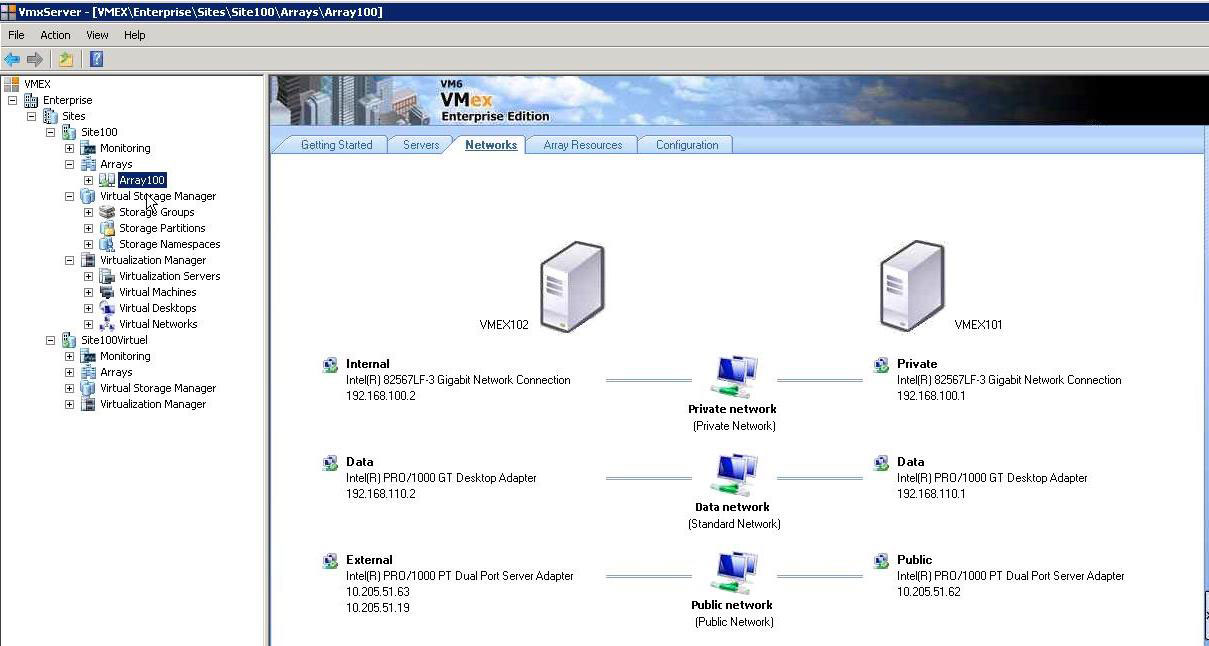This screenshot has height=646, width=1209.
Task: Switch to the Array Resources tab
Action: [582, 145]
